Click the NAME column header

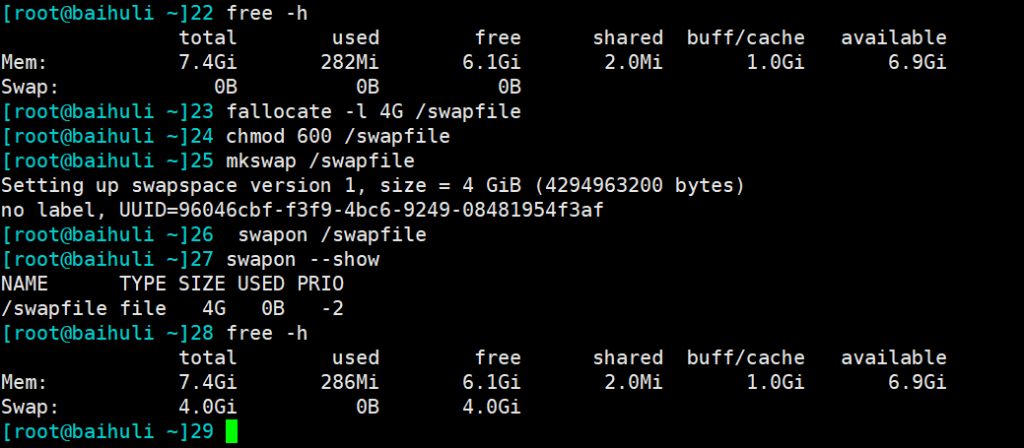tap(25, 284)
